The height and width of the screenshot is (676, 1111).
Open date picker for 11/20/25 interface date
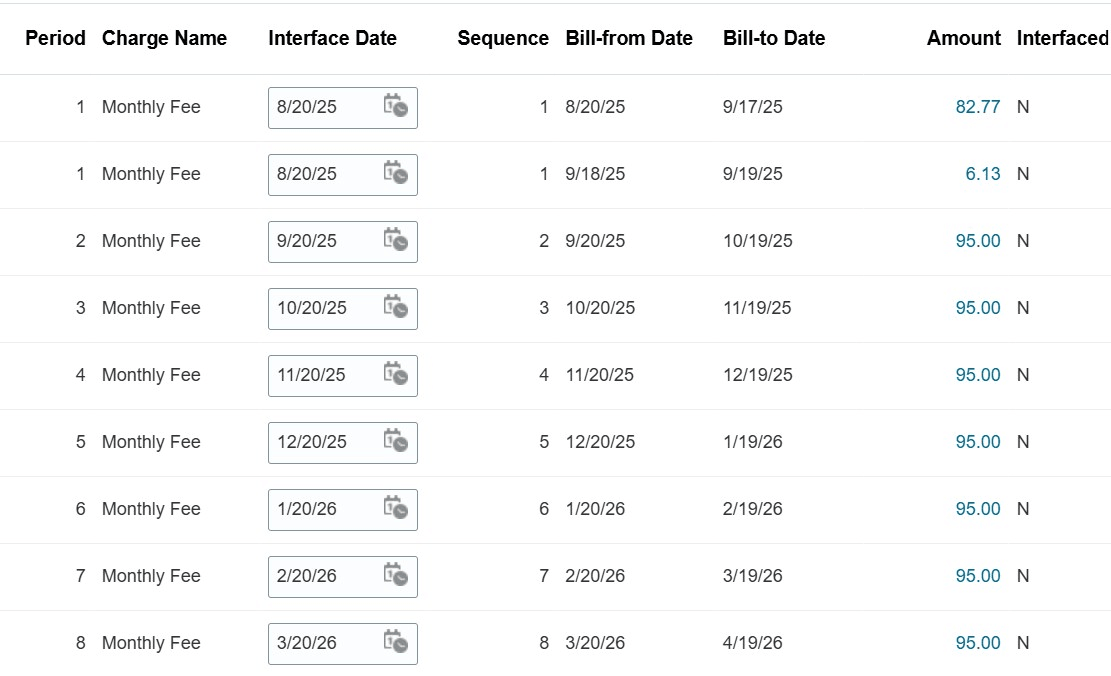tap(397, 375)
